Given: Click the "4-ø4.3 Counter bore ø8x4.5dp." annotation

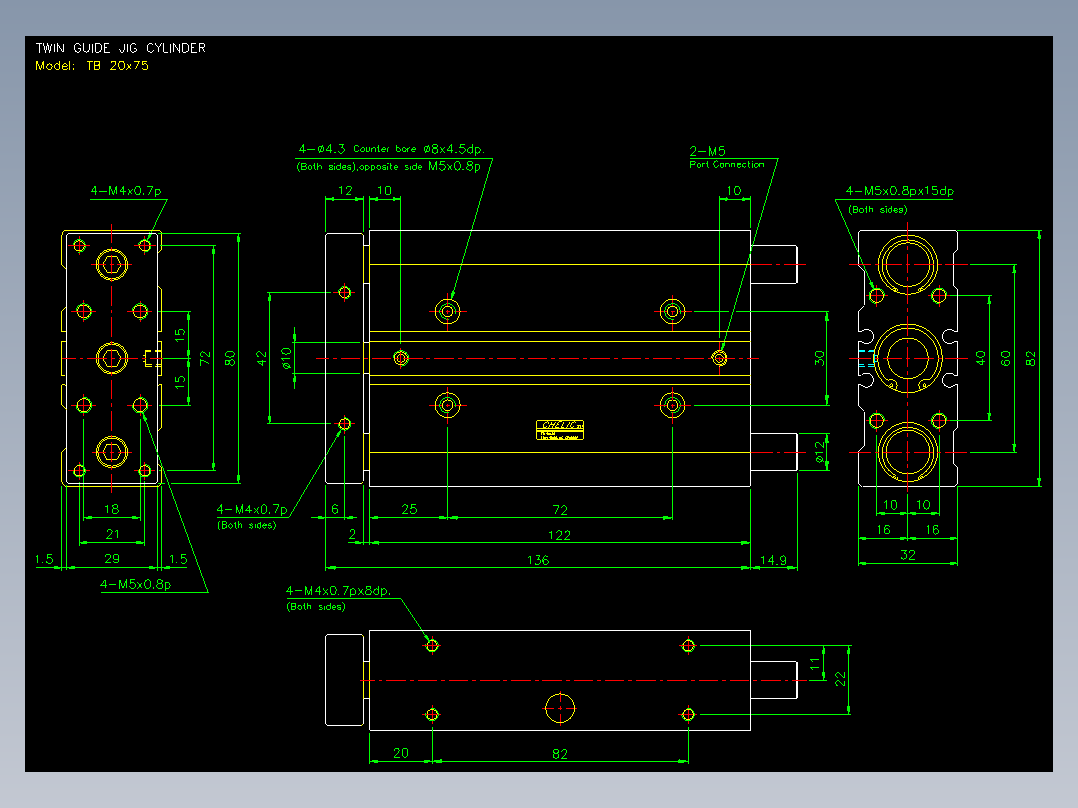Looking at the screenshot, I should point(391,149).
